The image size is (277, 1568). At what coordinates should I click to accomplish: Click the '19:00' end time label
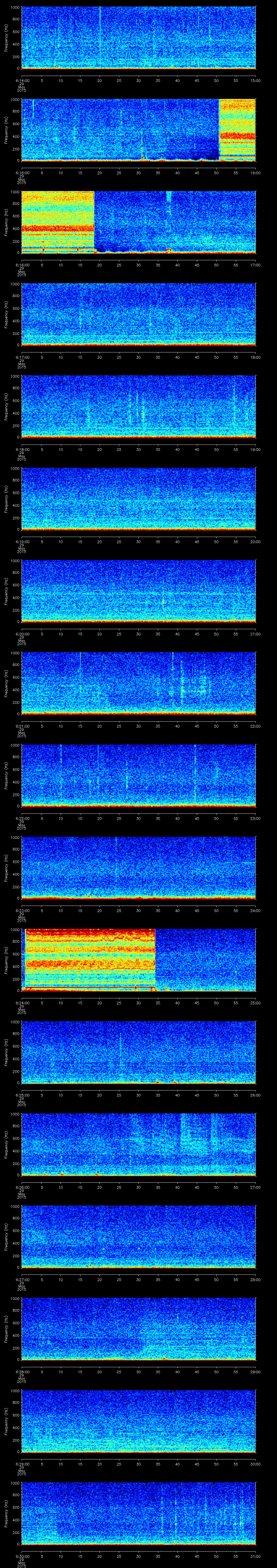pyautogui.click(x=255, y=449)
